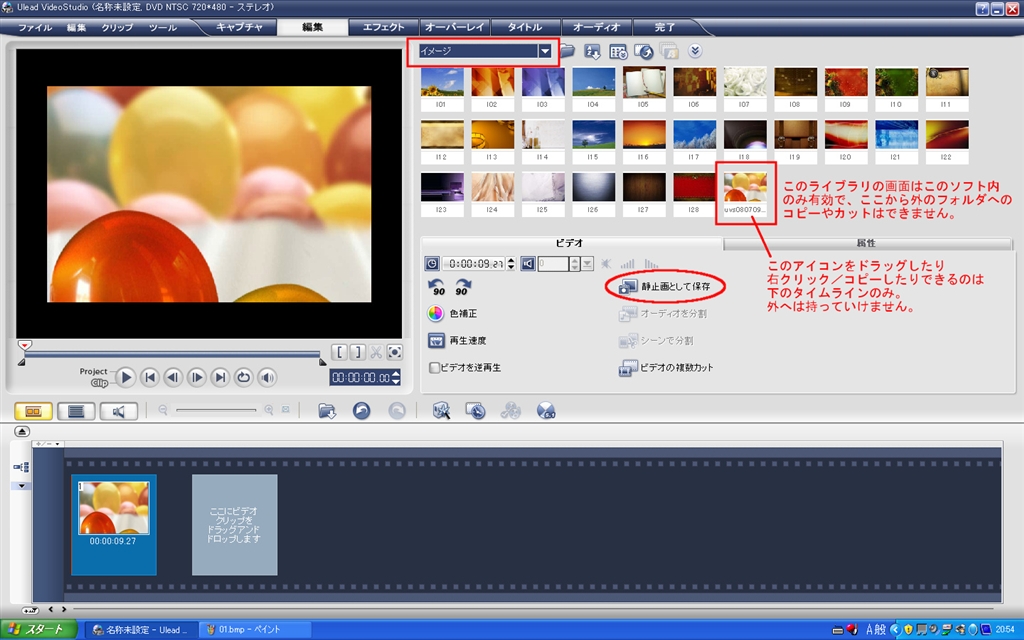Click the undo arrow in the timeline toolbar
The height and width of the screenshot is (640, 1024).
click(x=361, y=410)
